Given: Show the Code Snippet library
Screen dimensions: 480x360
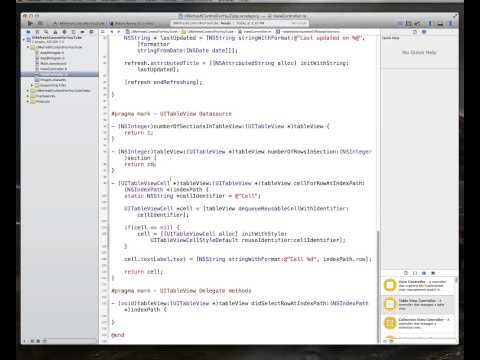Looking at the screenshot, I should (x=415, y=273).
